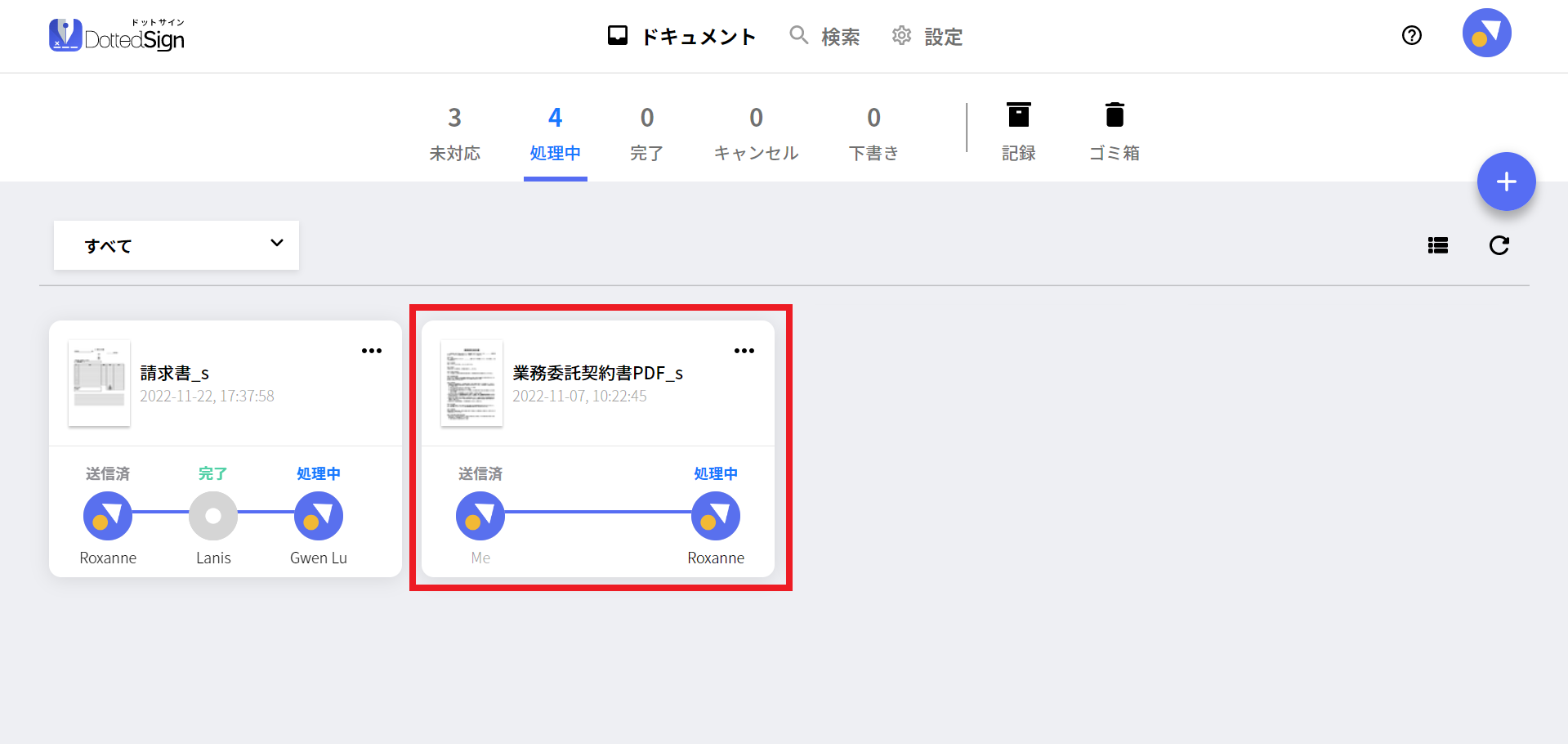Switch to list view layout

coord(1438,245)
